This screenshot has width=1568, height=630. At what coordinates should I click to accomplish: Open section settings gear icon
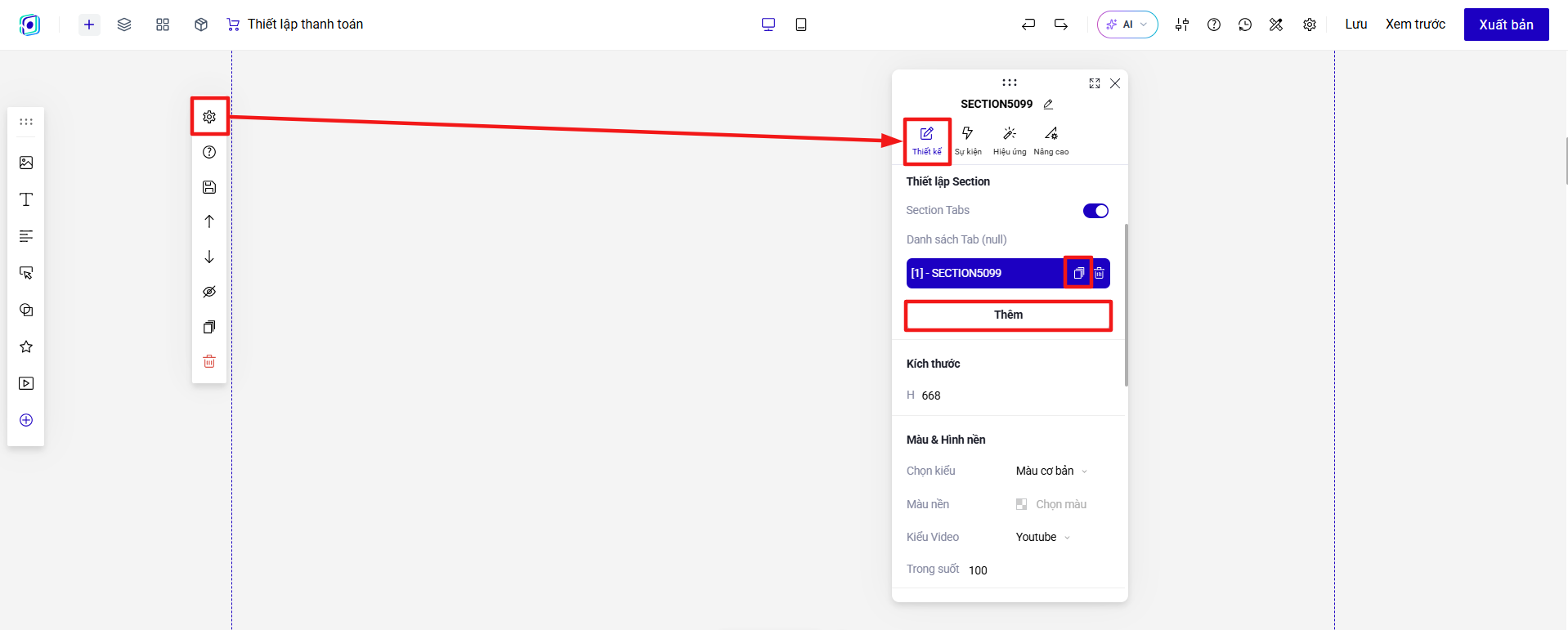coord(209,117)
